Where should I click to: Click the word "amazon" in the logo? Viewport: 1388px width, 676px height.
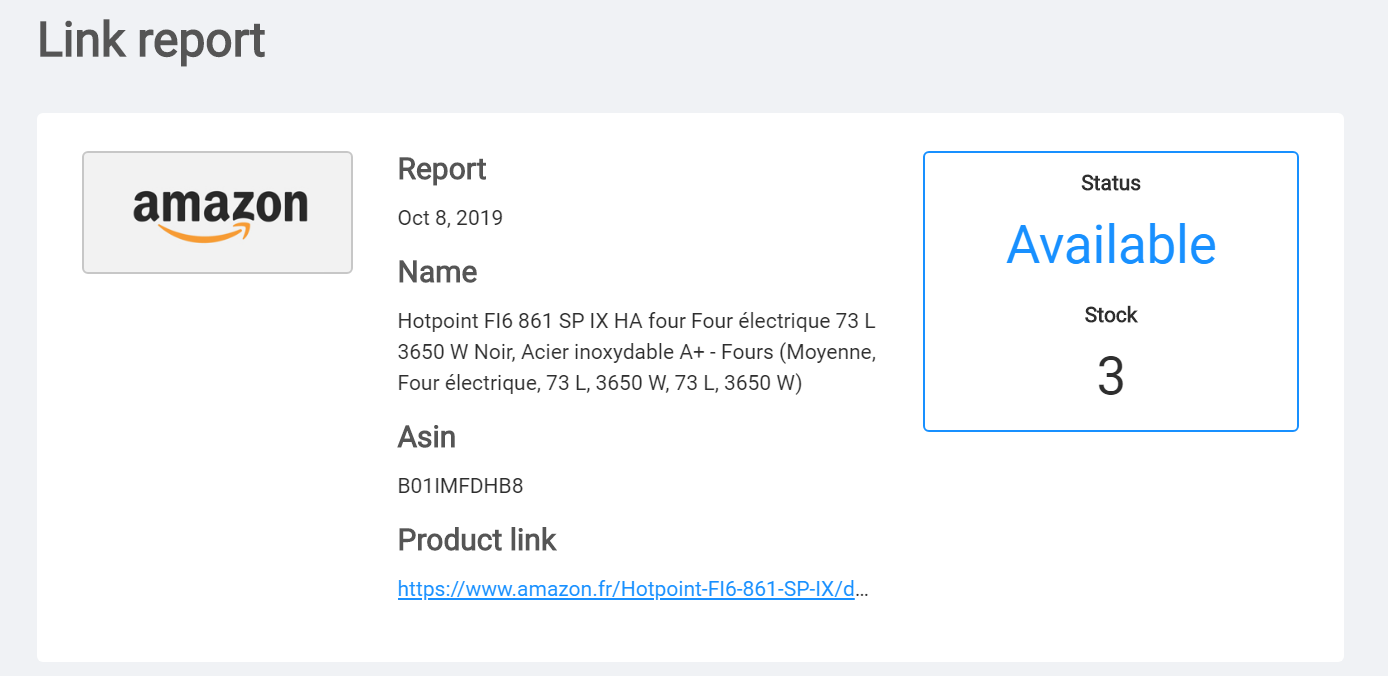point(219,204)
